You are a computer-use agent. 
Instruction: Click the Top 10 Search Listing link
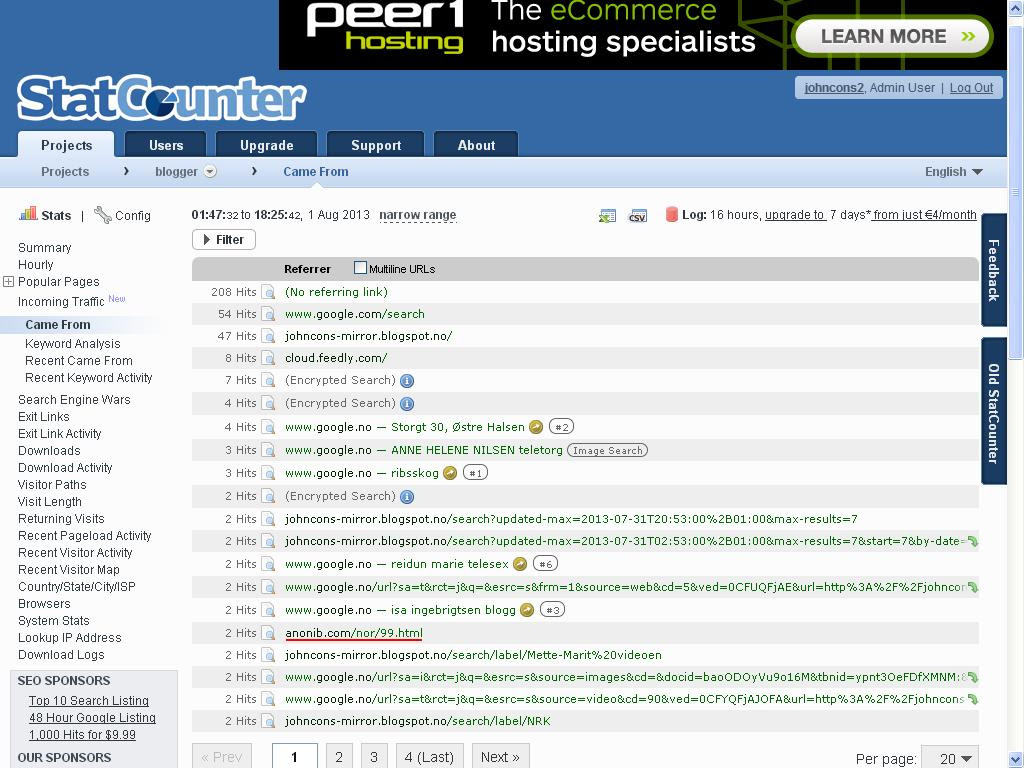click(89, 701)
